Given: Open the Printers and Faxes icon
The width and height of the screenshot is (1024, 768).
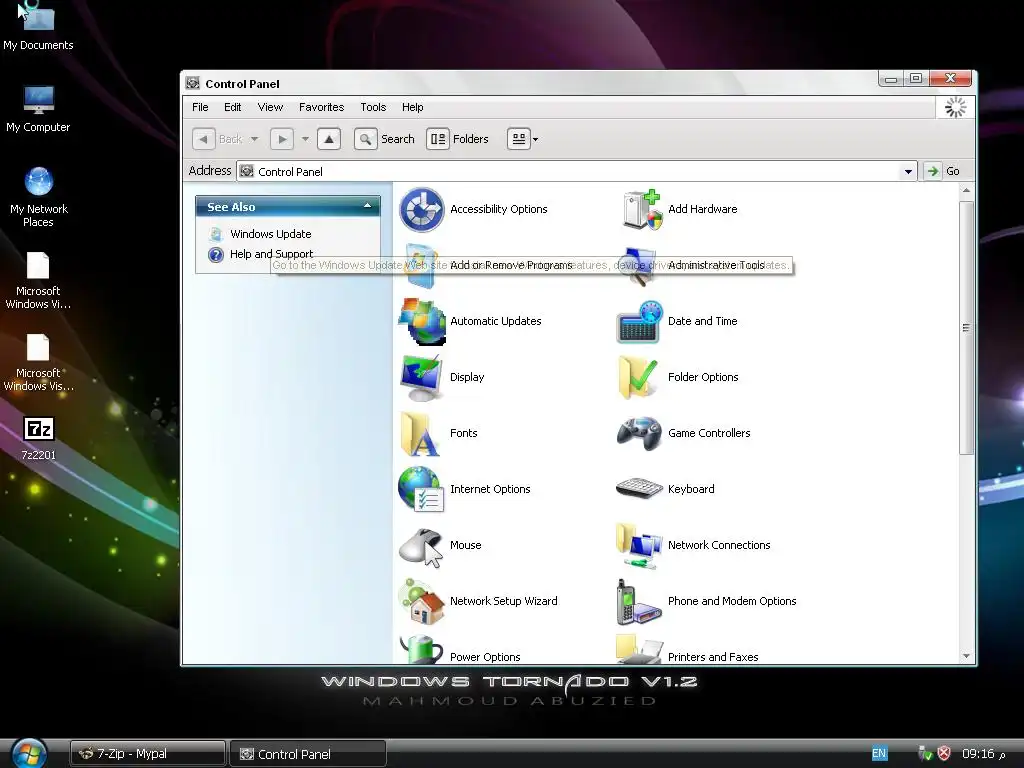Looking at the screenshot, I should [639, 650].
